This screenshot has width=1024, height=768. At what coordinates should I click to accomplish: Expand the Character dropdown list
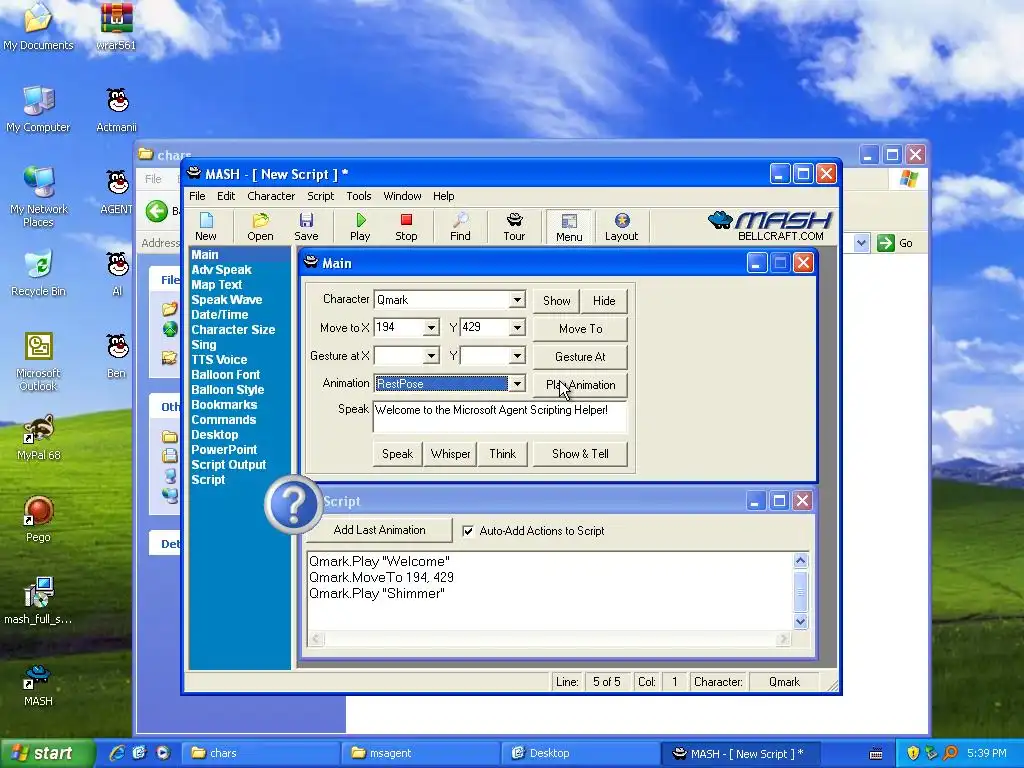click(x=517, y=300)
